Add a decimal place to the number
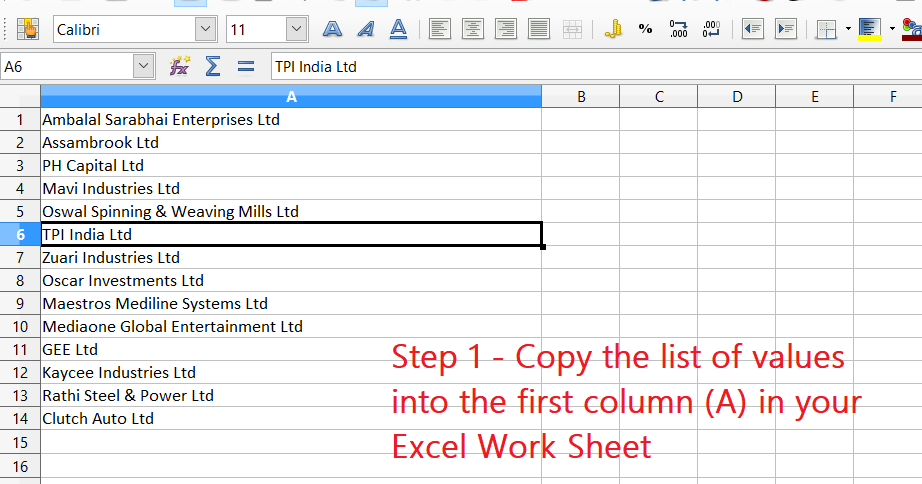922x484 pixels. coord(679,29)
